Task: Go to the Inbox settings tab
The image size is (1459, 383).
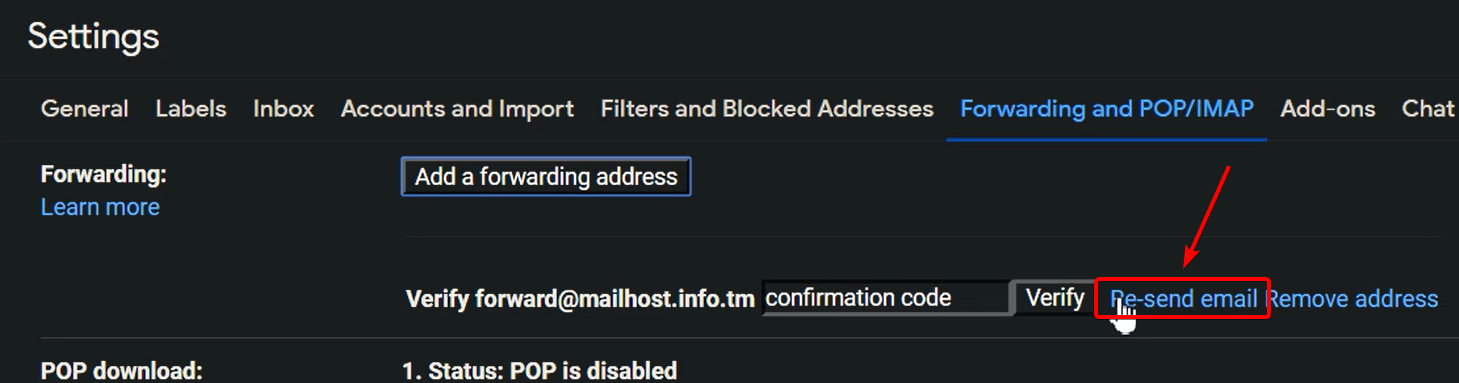Action: coord(284,109)
